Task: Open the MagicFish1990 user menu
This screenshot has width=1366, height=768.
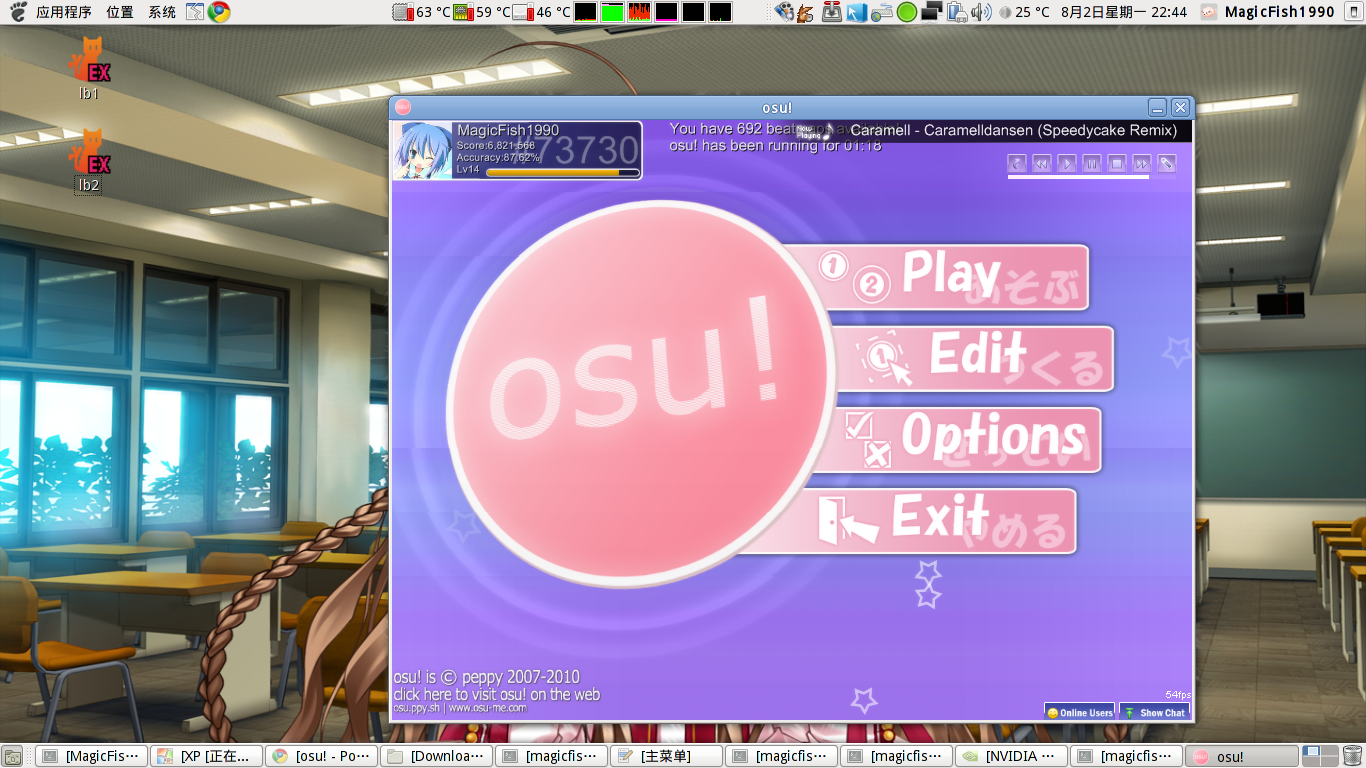Action: click(1268, 12)
